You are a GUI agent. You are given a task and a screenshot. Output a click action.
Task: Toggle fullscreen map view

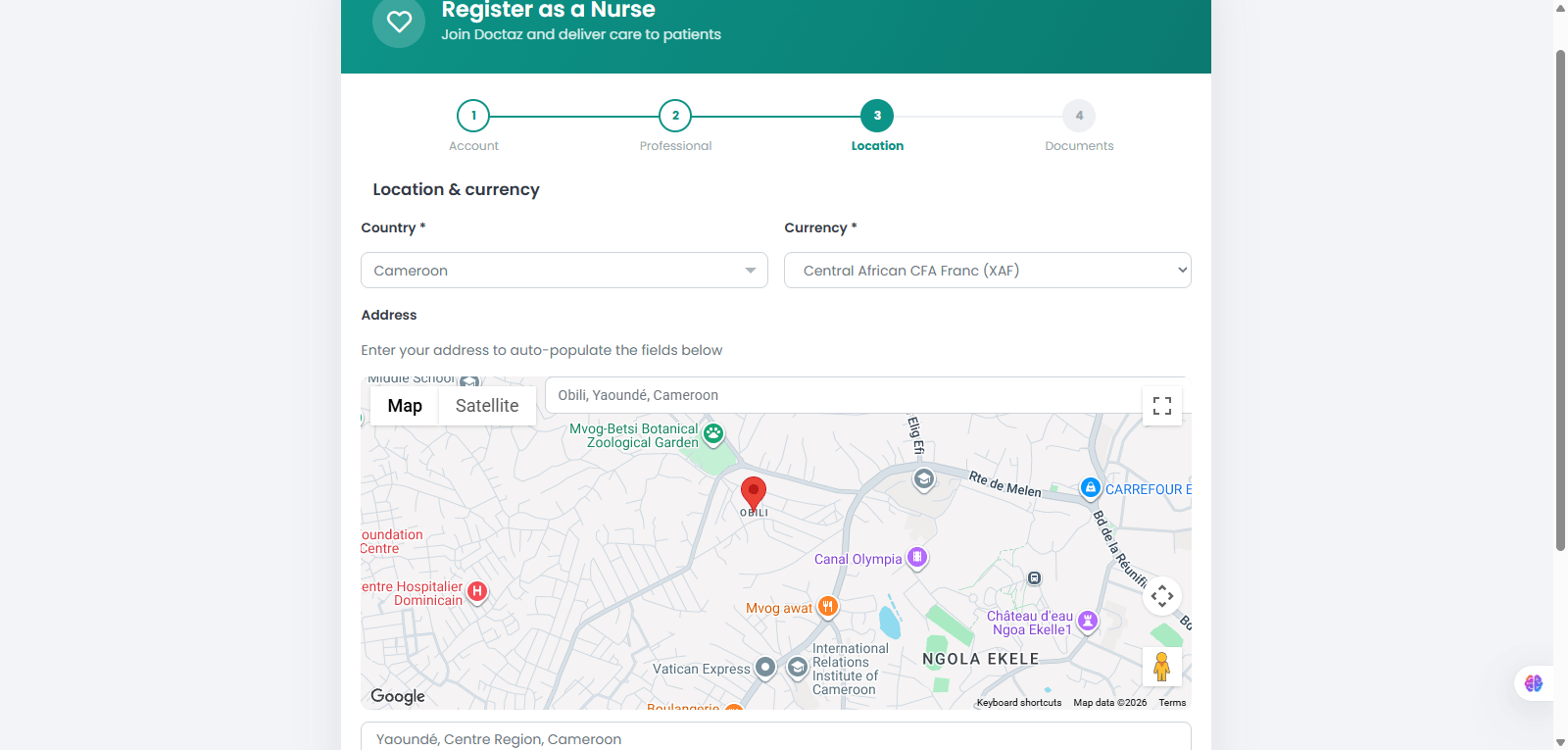tap(1162, 406)
